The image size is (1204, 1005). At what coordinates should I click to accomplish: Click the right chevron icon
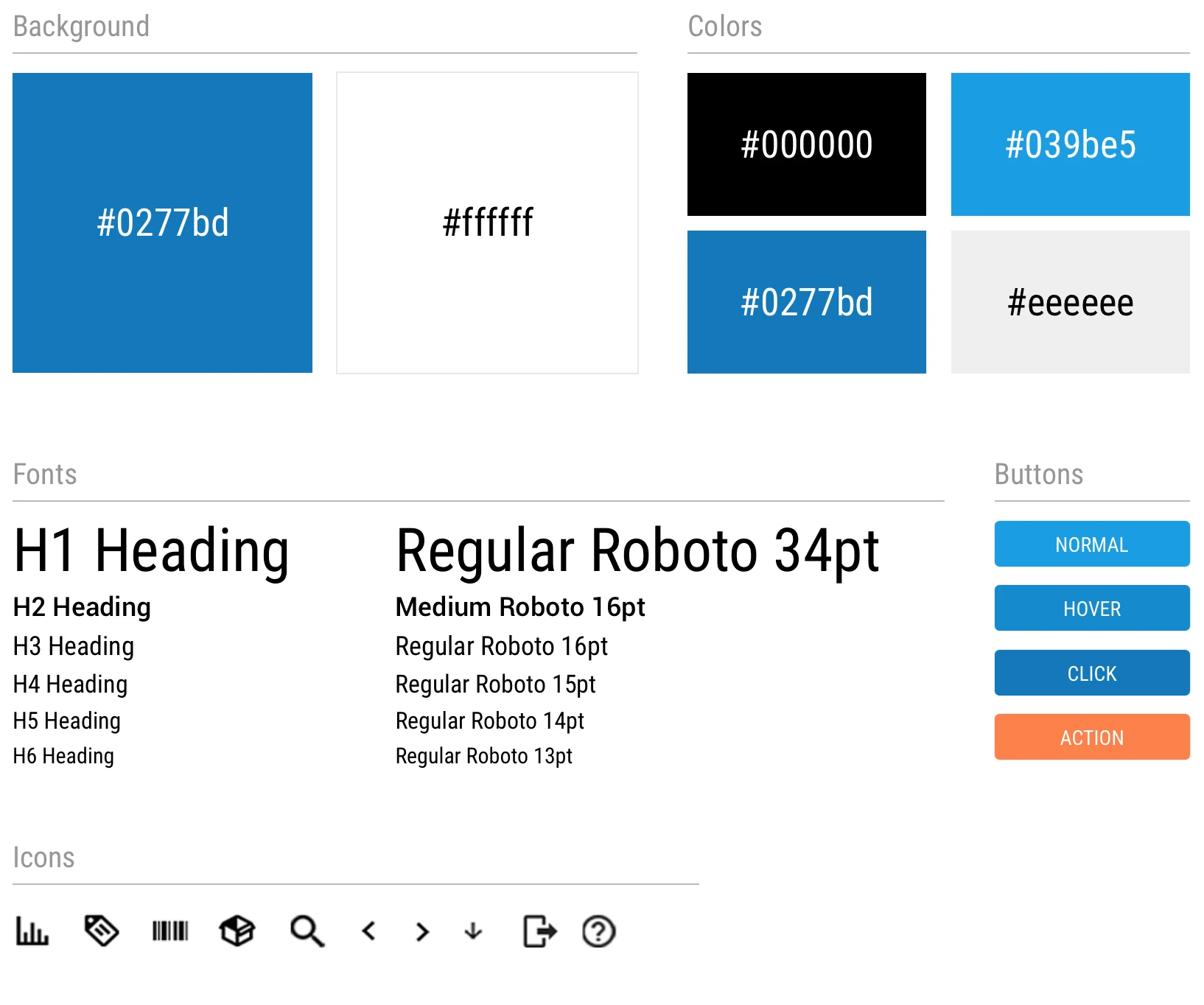point(422,932)
